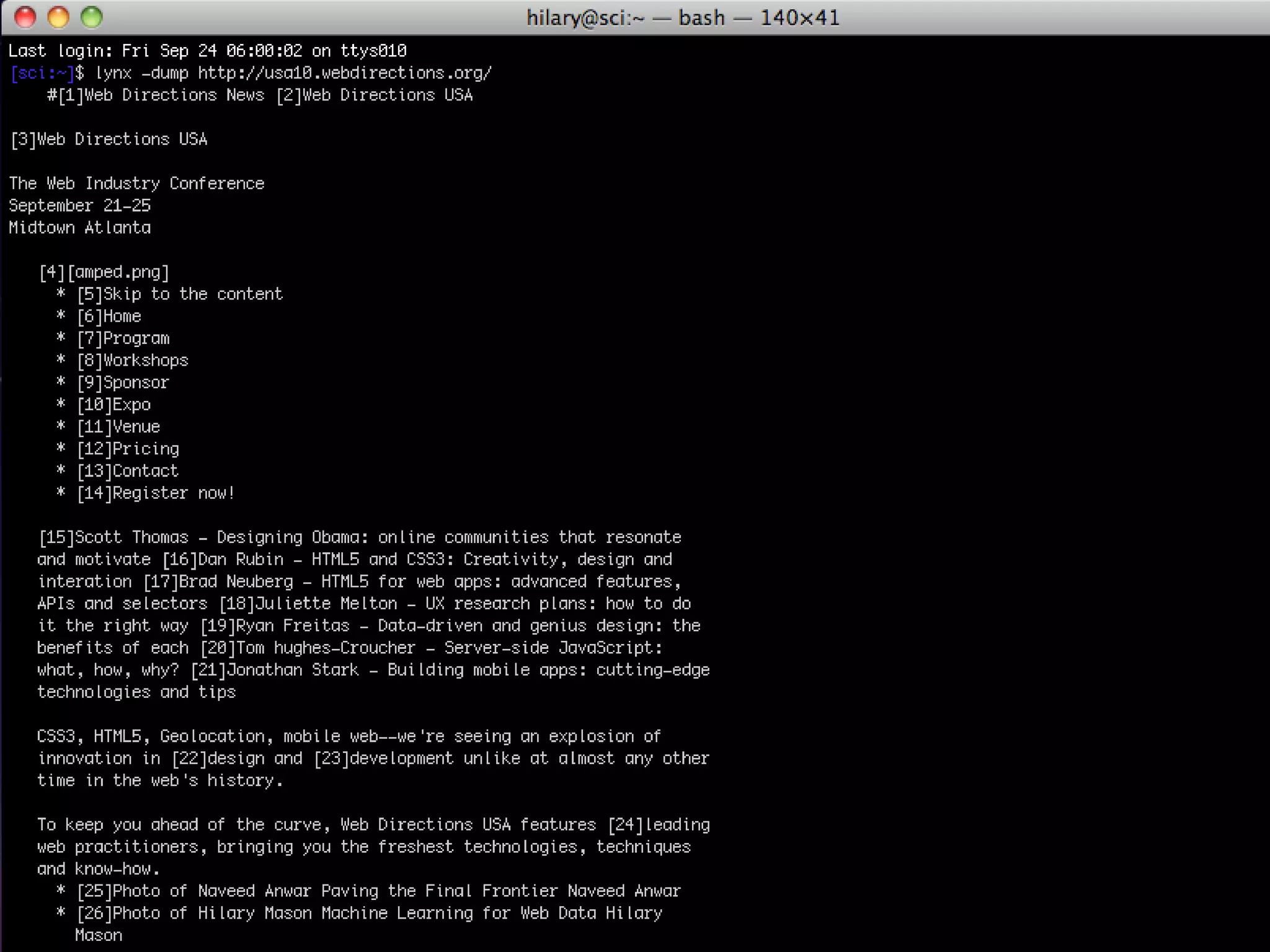
Task: Click the Register now! entry
Action: (x=173, y=493)
